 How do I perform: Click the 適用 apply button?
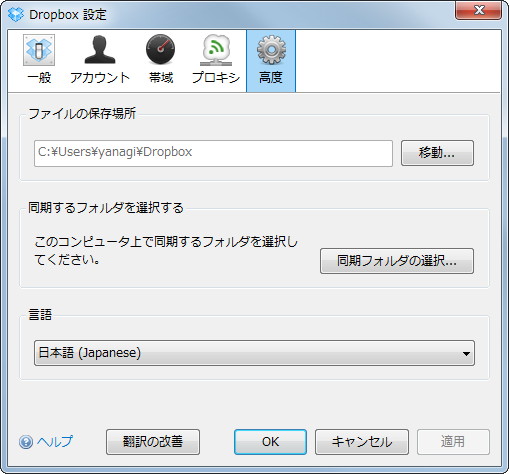(453, 442)
